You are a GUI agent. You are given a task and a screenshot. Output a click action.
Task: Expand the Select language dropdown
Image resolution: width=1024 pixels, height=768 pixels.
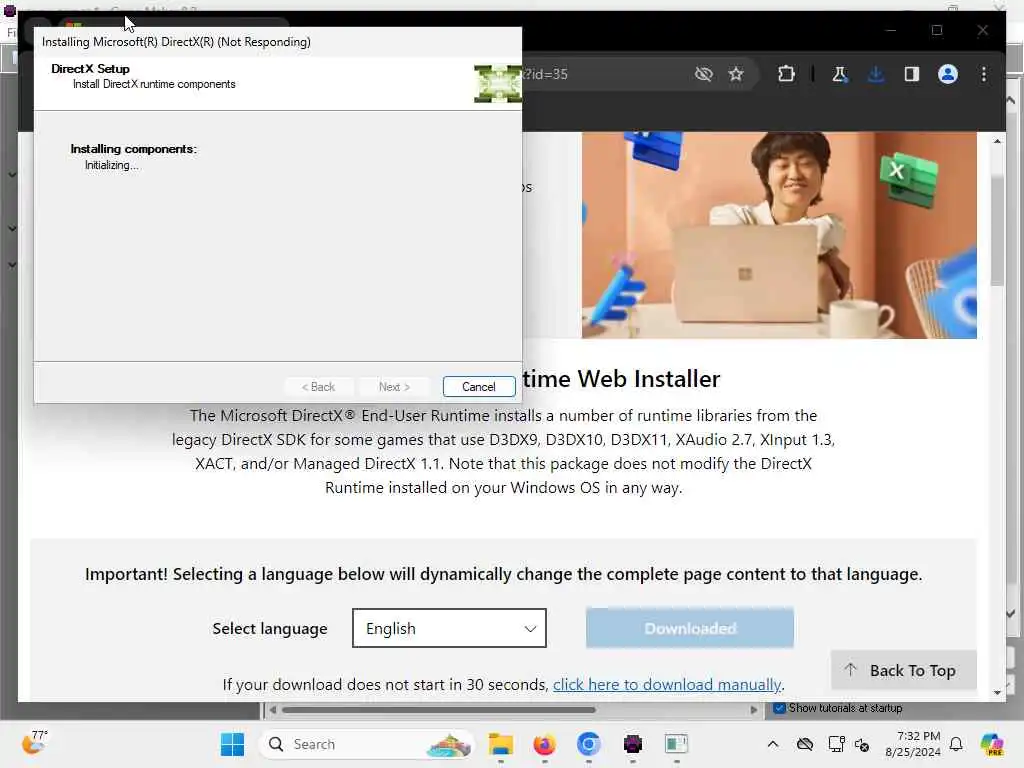pos(449,628)
